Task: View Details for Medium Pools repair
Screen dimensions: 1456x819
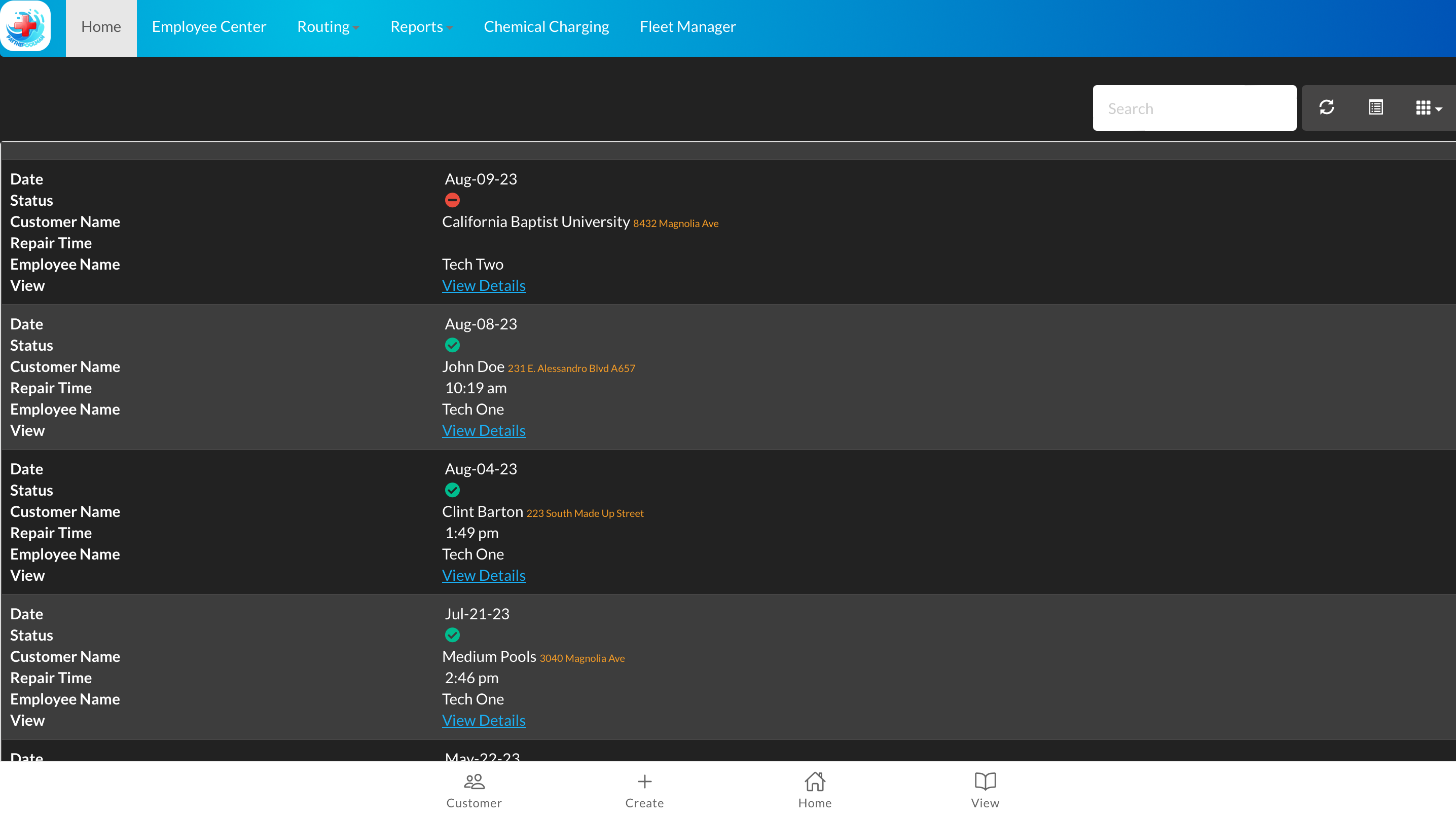Action: (x=483, y=720)
